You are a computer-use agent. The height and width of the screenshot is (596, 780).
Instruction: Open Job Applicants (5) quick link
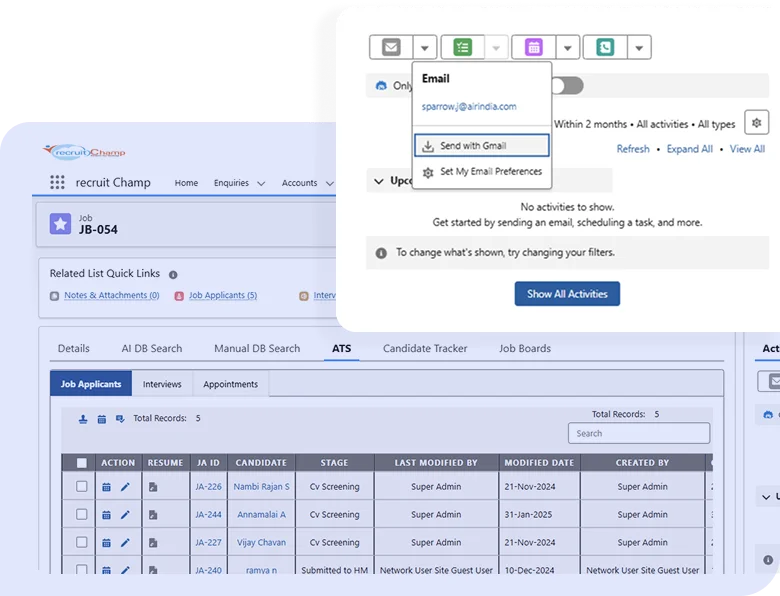(223, 296)
